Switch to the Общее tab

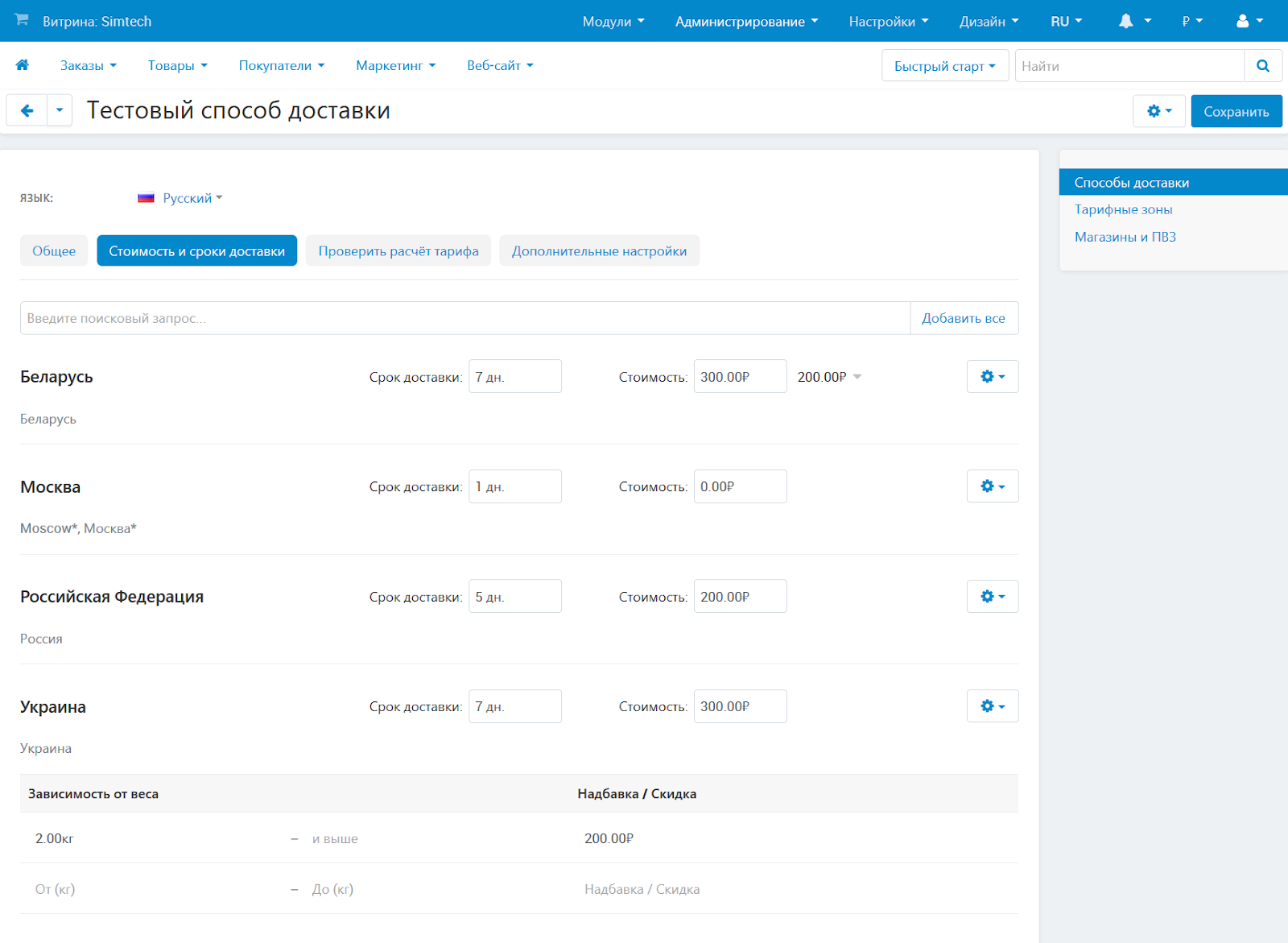coord(54,251)
